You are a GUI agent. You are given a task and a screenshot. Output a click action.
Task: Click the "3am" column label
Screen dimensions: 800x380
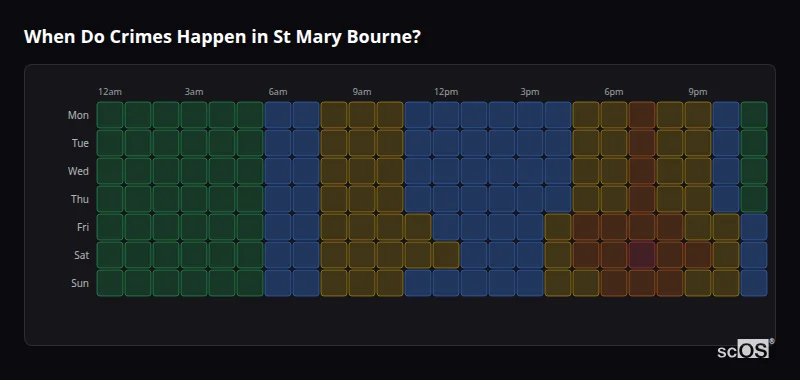click(194, 92)
